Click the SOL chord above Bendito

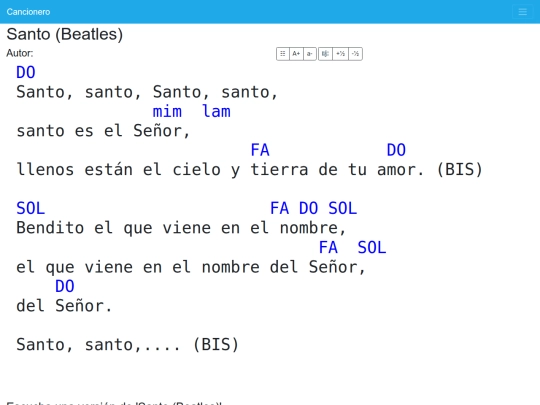31,208
